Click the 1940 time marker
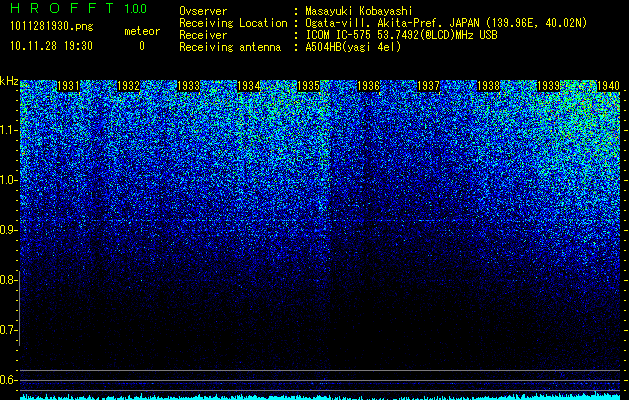 click(x=609, y=86)
